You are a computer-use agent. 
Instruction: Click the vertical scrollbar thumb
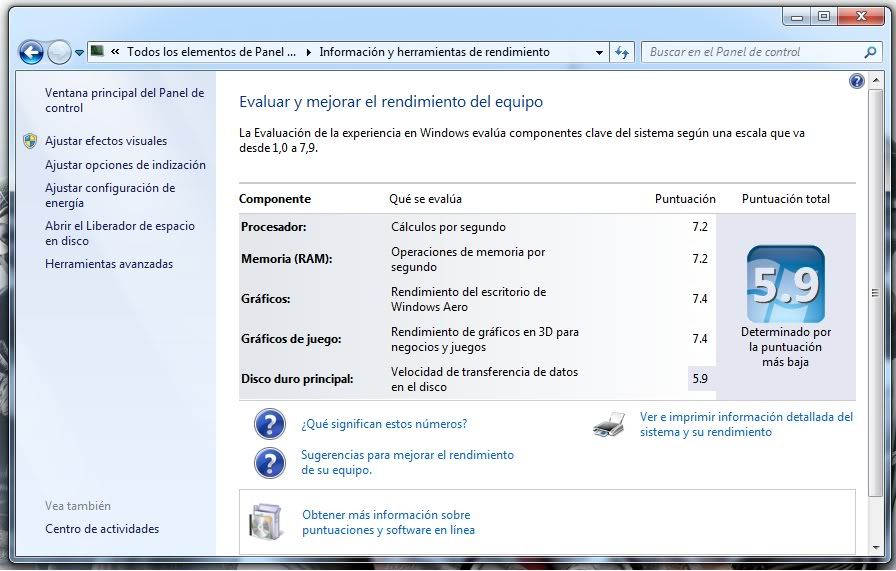[x=875, y=293]
